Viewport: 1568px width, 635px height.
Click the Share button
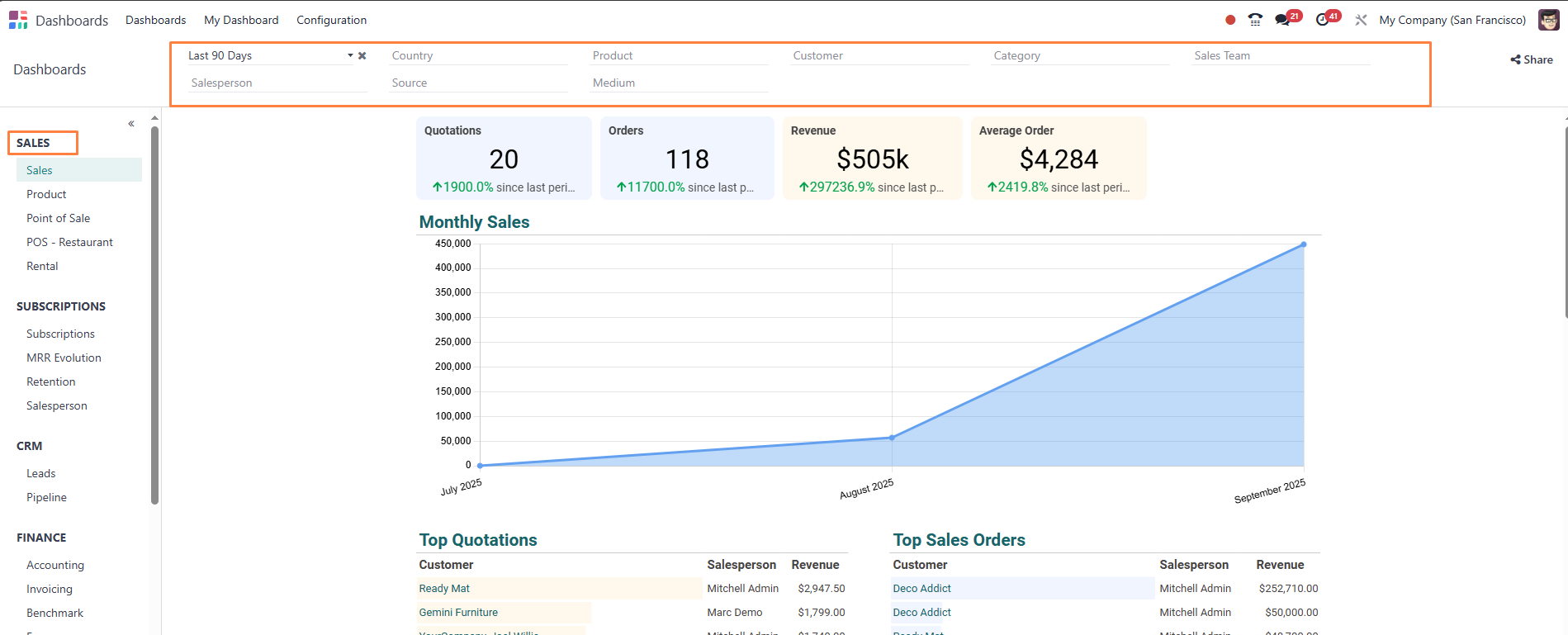click(x=1532, y=59)
